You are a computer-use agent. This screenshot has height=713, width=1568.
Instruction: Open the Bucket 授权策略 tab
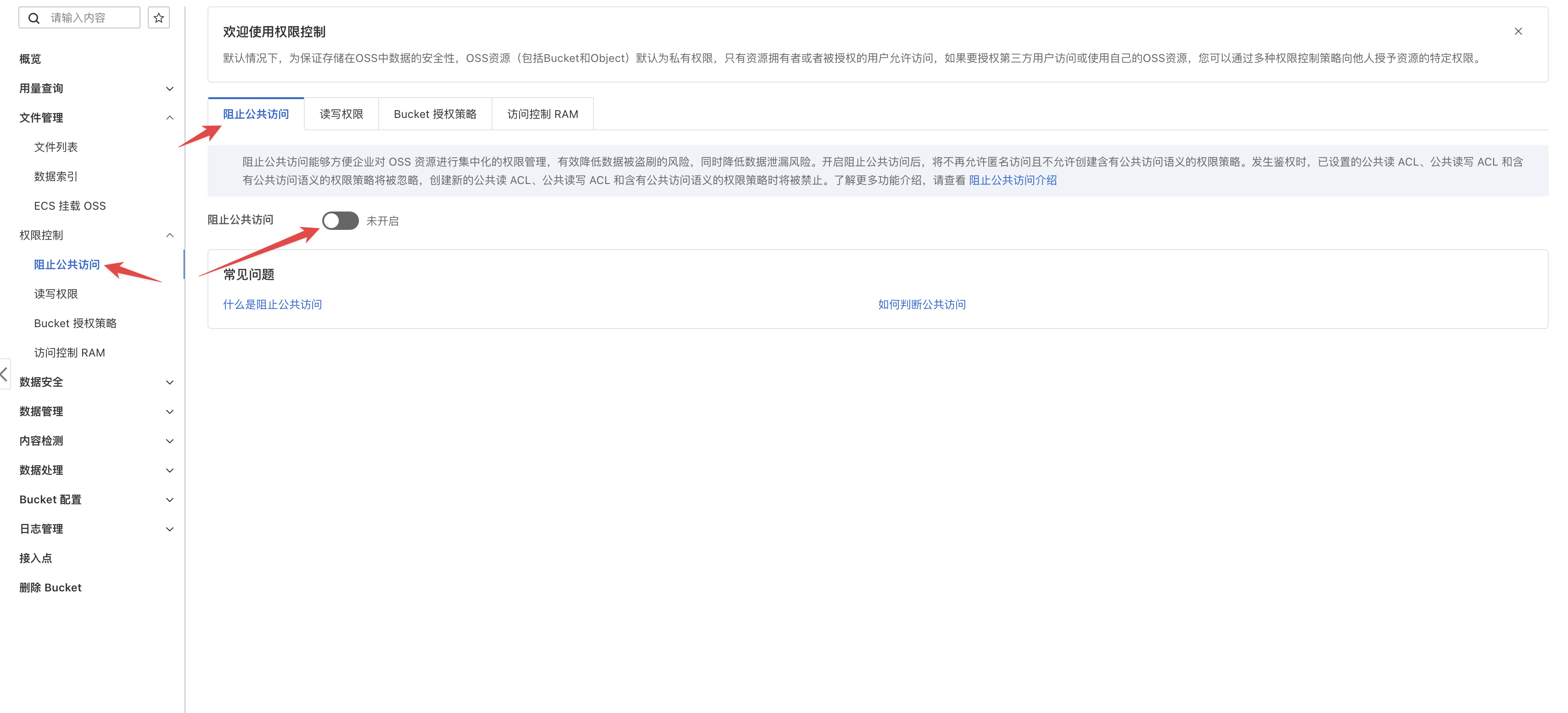(x=435, y=113)
